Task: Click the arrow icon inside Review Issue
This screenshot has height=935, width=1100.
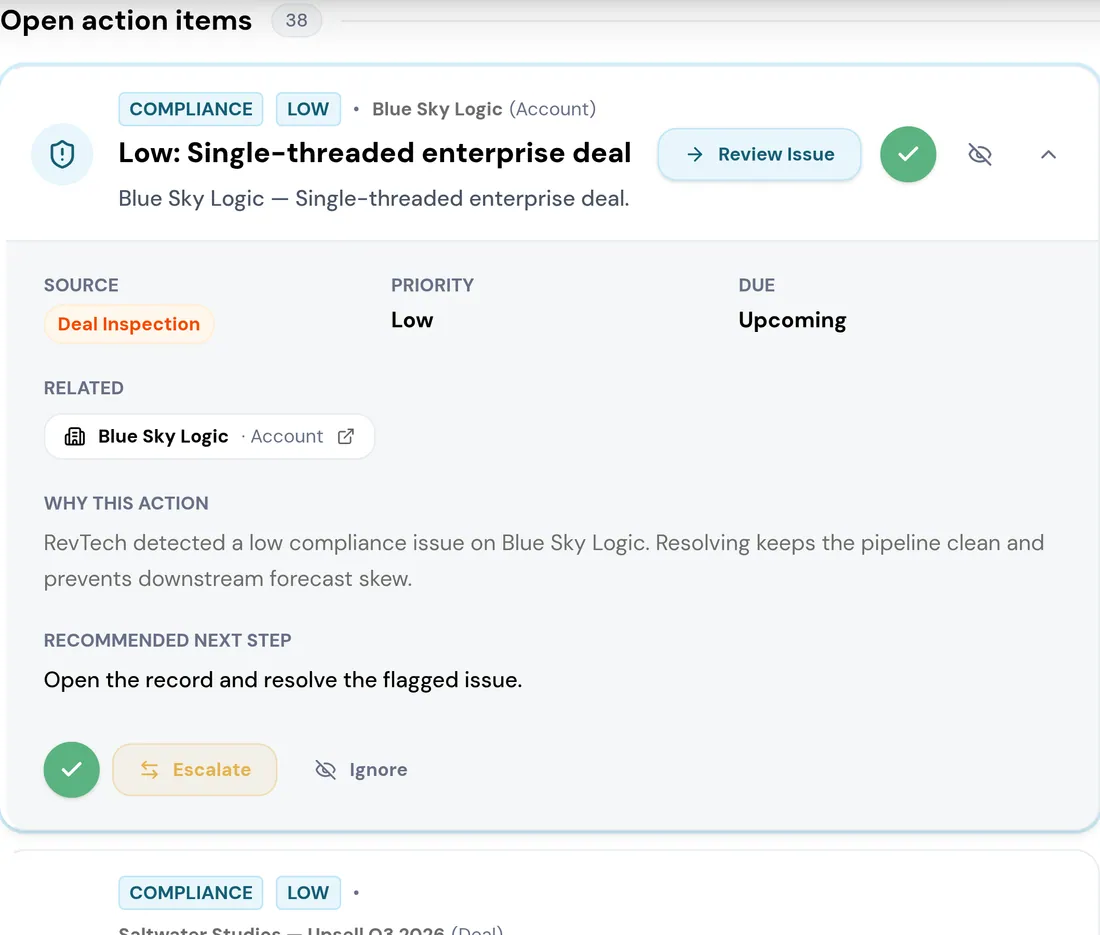Action: [695, 154]
